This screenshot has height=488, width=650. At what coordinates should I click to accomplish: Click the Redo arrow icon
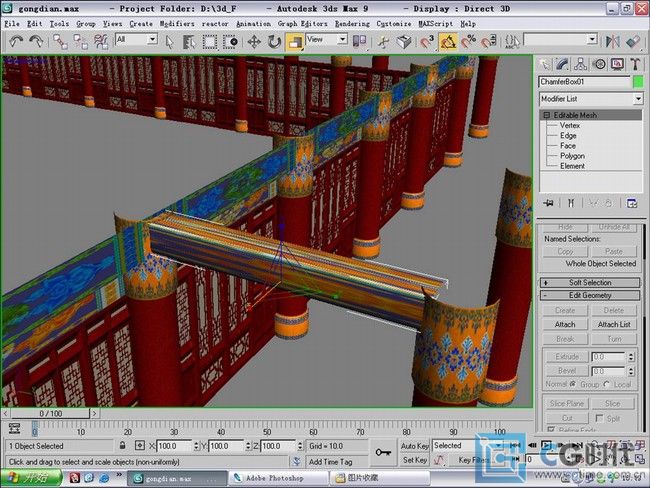(x=36, y=41)
